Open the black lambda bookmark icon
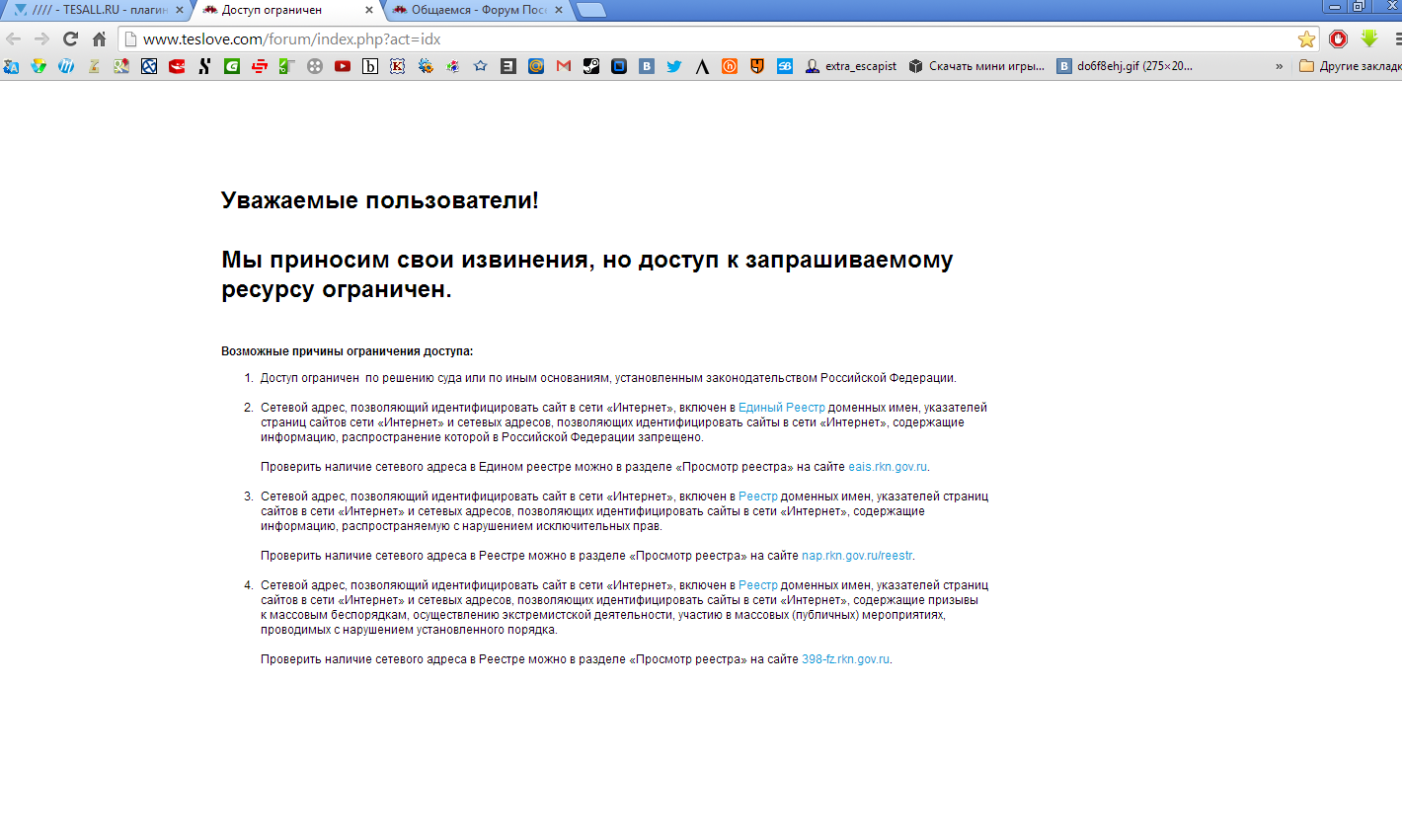The height and width of the screenshot is (840, 1402). [702, 66]
